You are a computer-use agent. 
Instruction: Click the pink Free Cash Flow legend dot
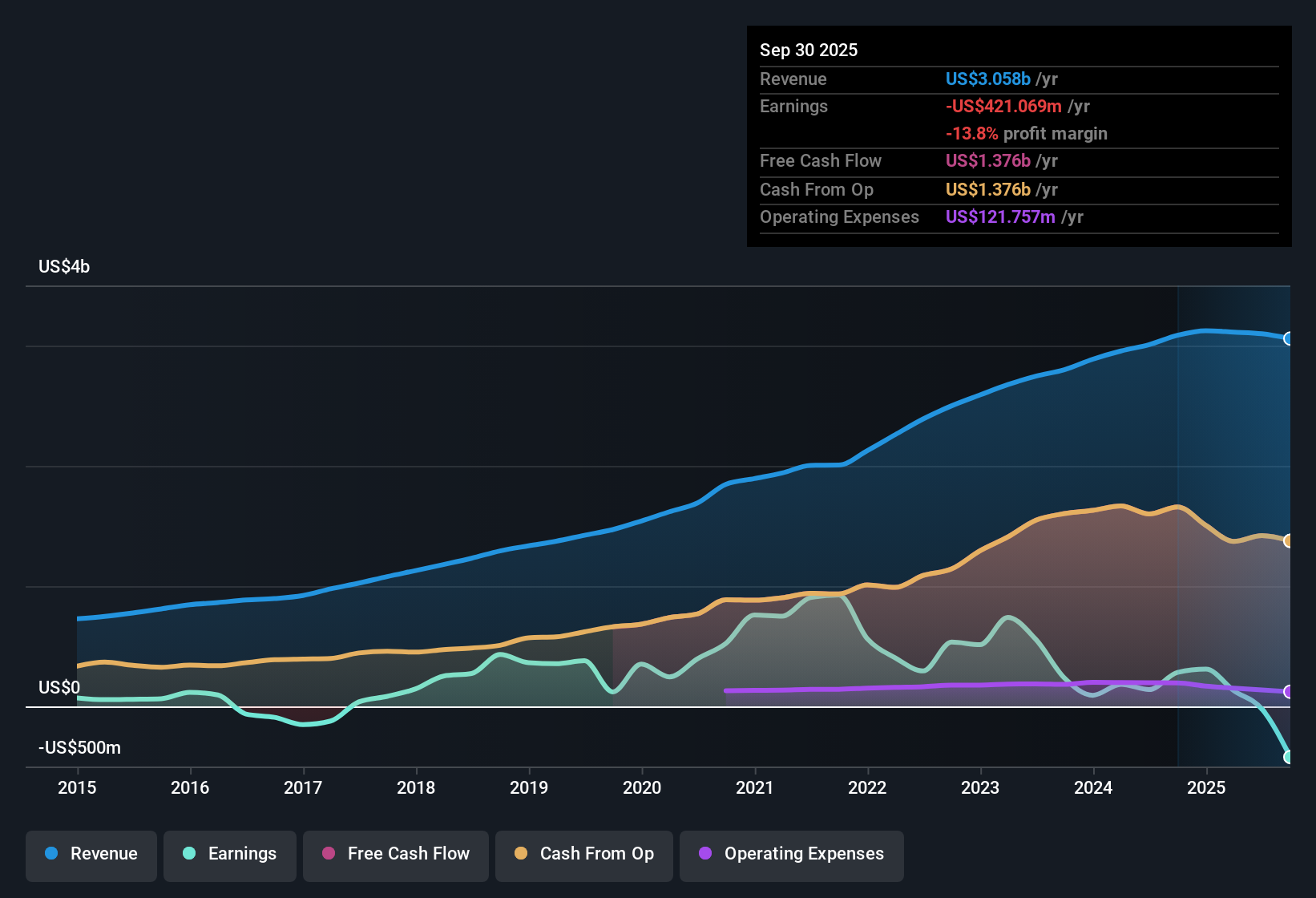point(327,855)
